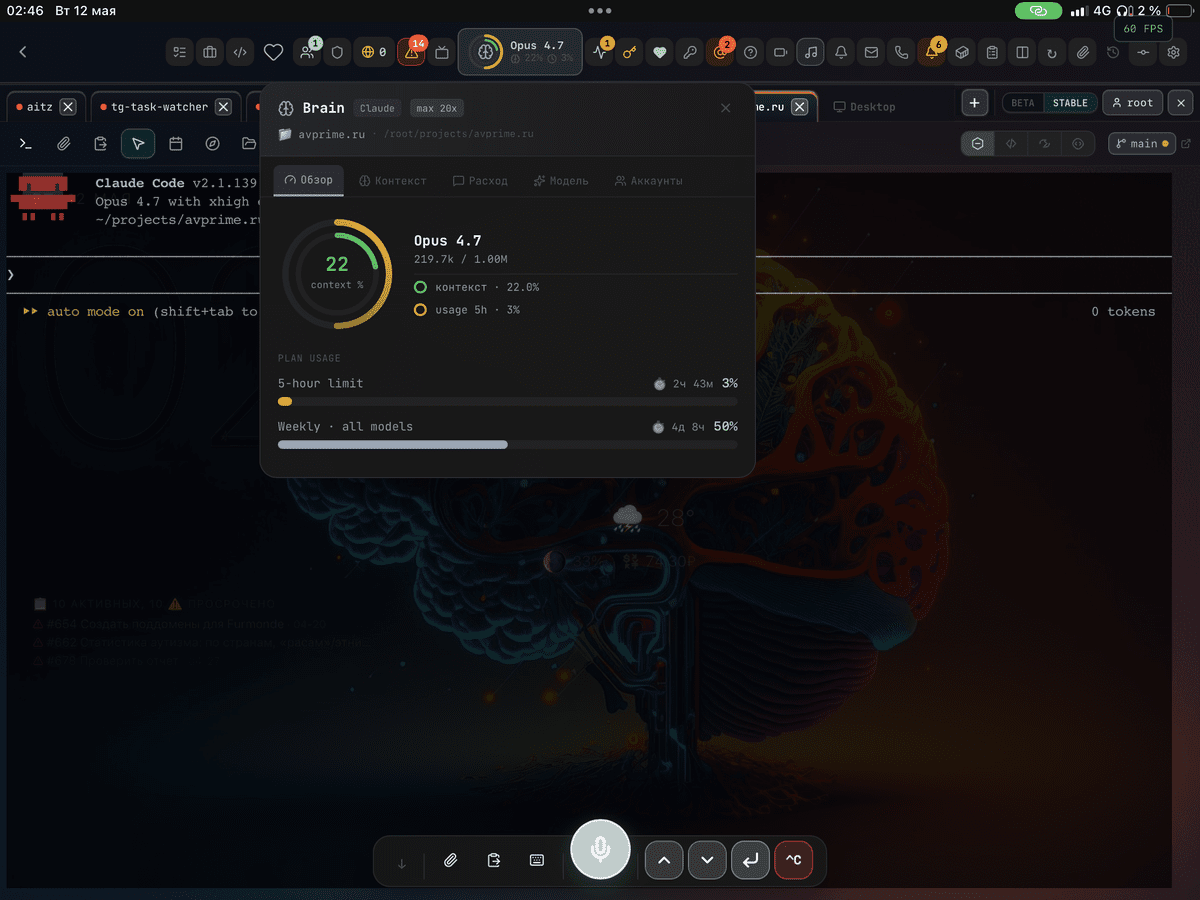Click the heart outline icon in top toolbar
This screenshot has width=1200, height=900.
(273, 52)
